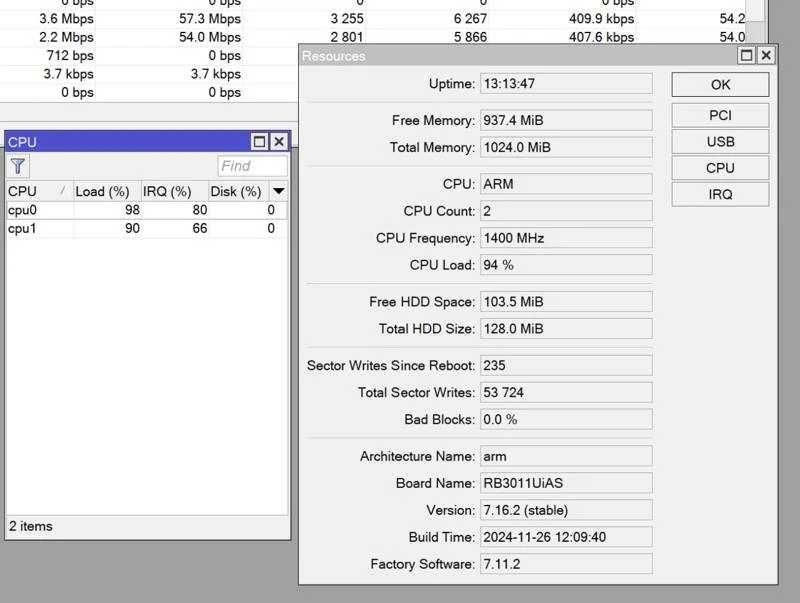The image size is (800, 603).
Task: Click OK in Resources window
Action: (x=720, y=84)
